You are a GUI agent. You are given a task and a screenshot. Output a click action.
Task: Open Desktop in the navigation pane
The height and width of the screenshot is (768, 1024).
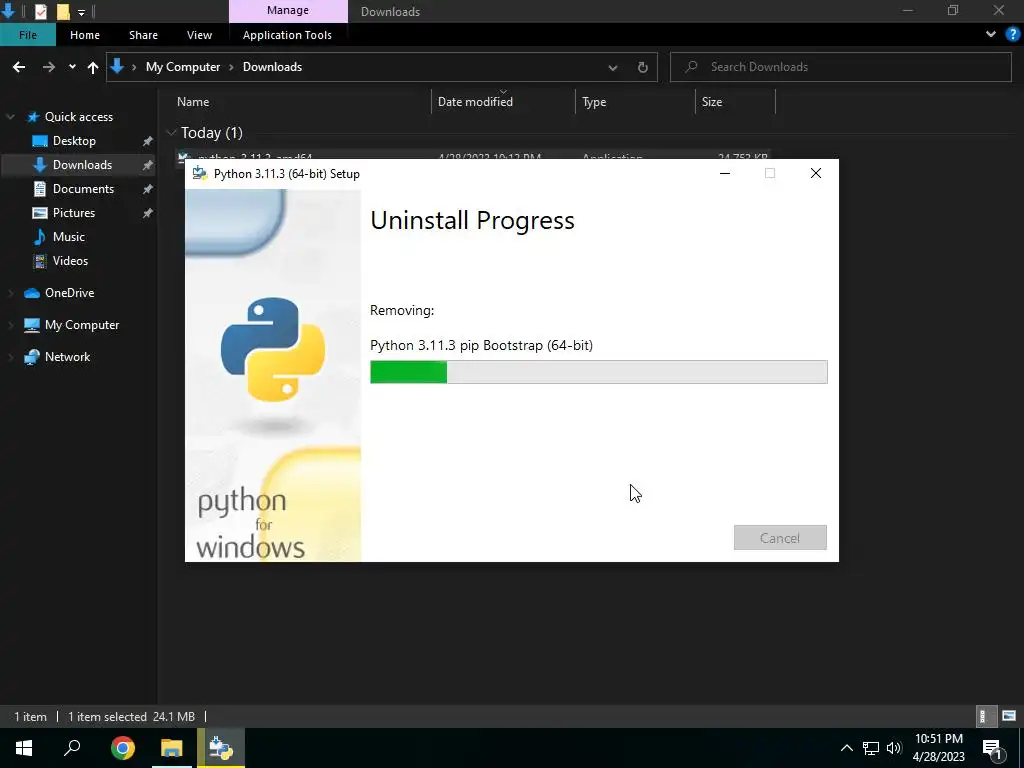pyautogui.click(x=74, y=141)
